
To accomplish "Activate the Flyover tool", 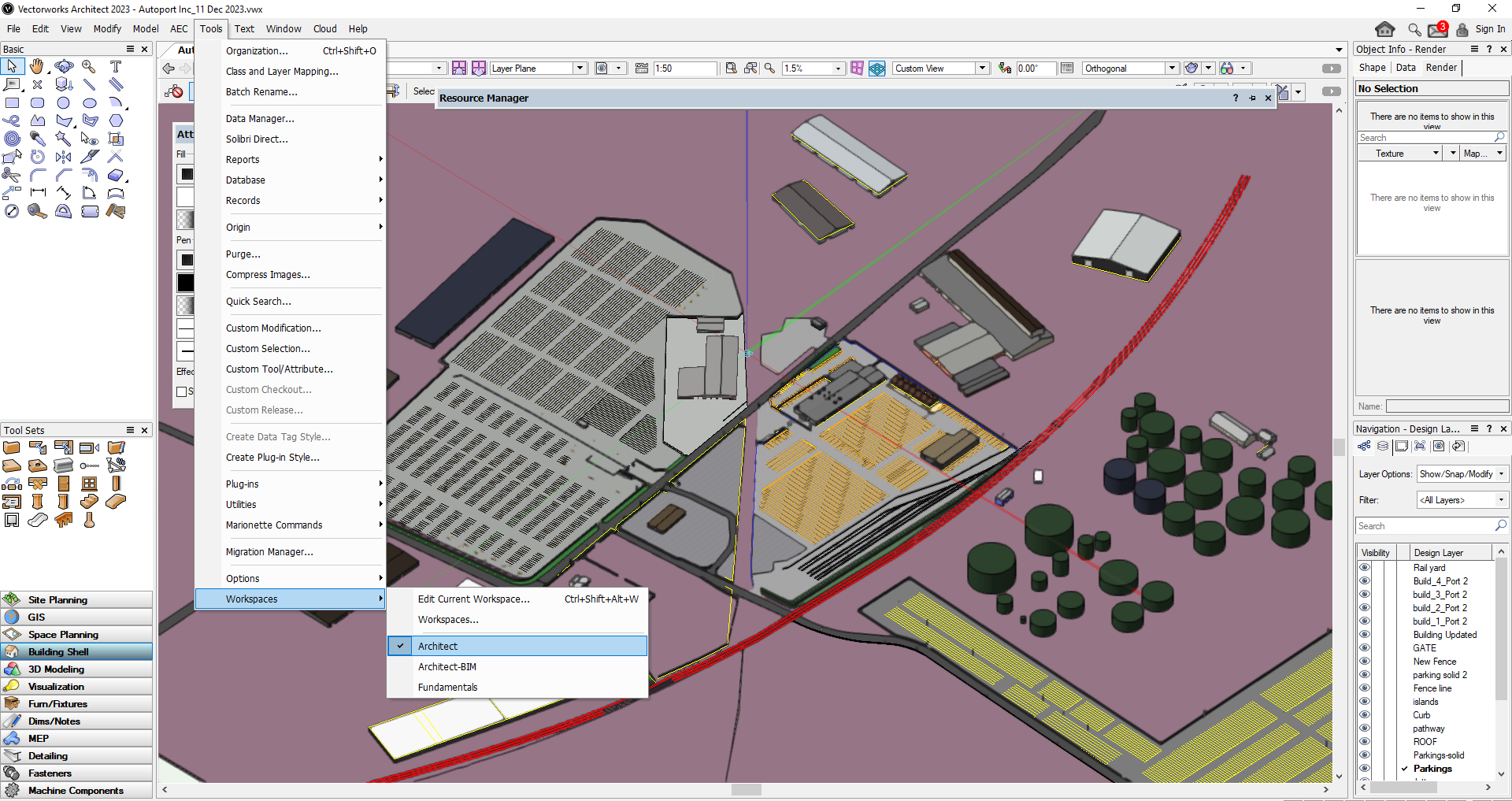I will (64, 66).
